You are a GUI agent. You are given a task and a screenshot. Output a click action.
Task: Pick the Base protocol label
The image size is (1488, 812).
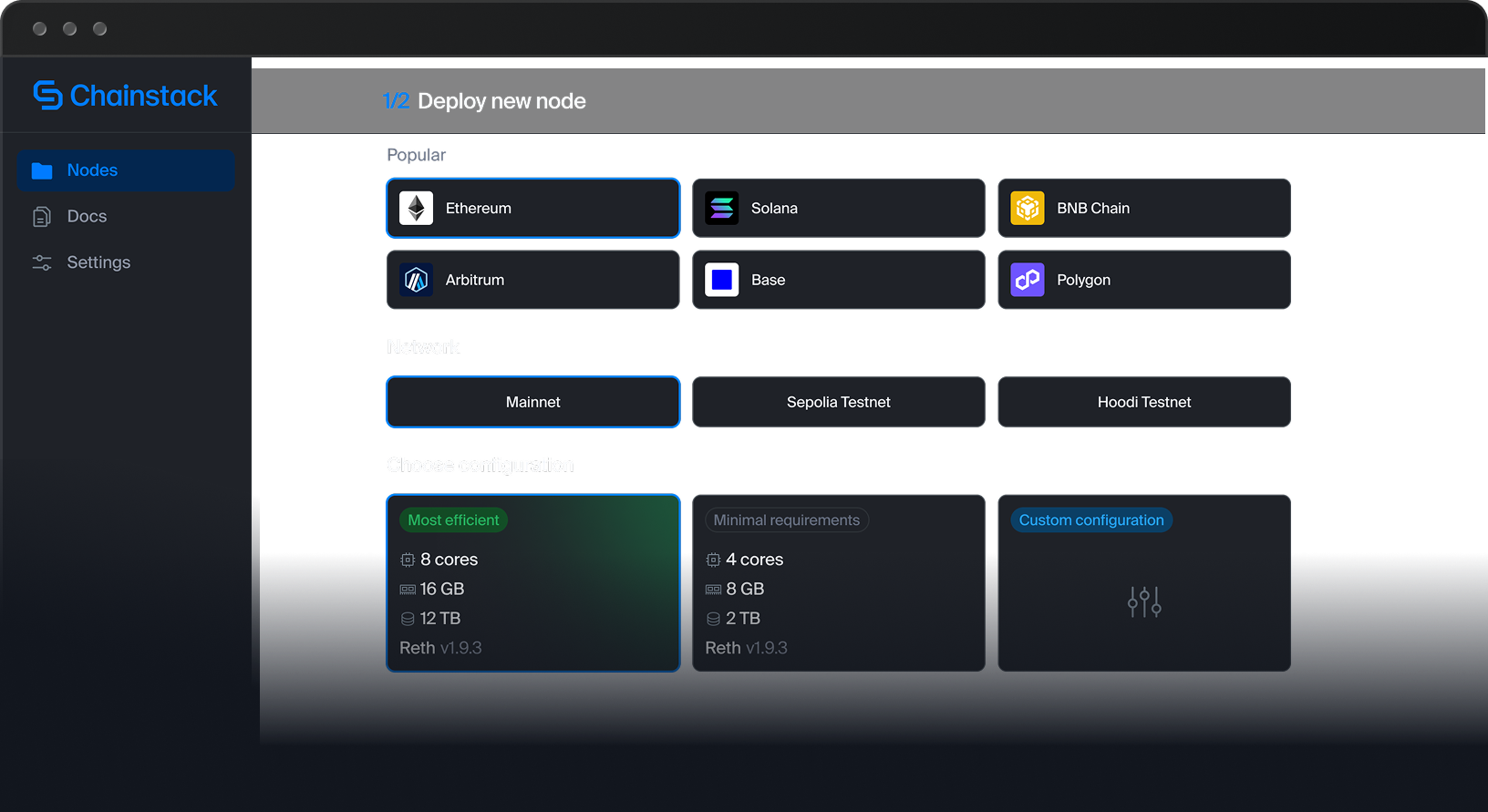coord(769,280)
